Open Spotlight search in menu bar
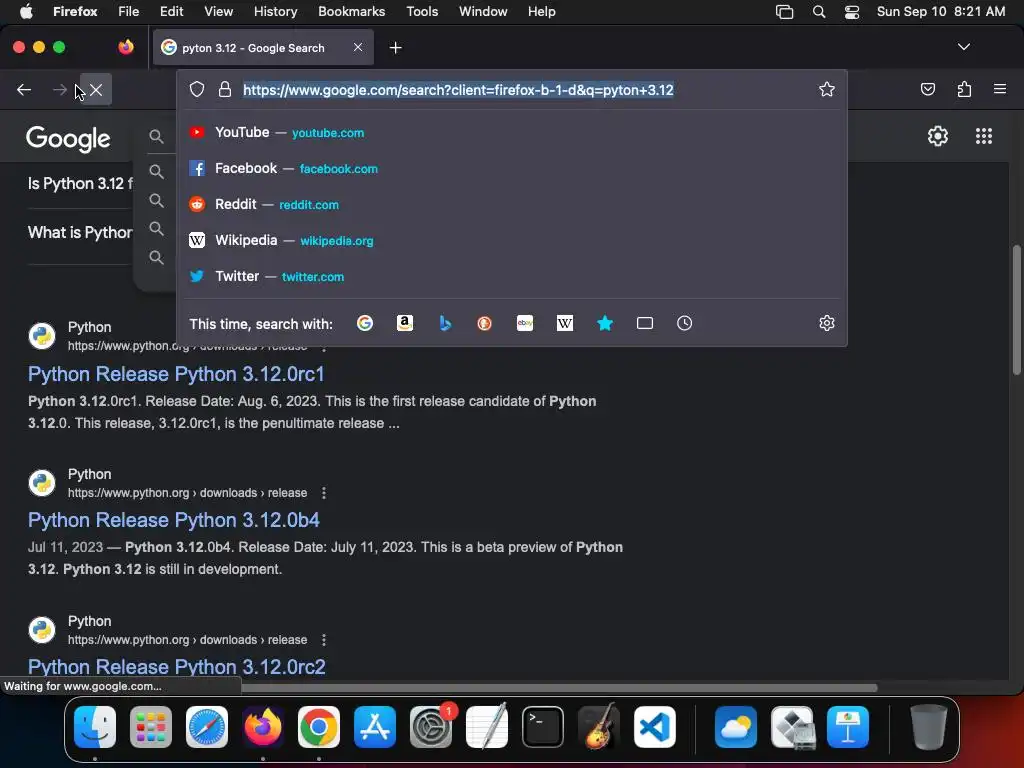The height and width of the screenshot is (768, 1024). pyautogui.click(x=819, y=12)
